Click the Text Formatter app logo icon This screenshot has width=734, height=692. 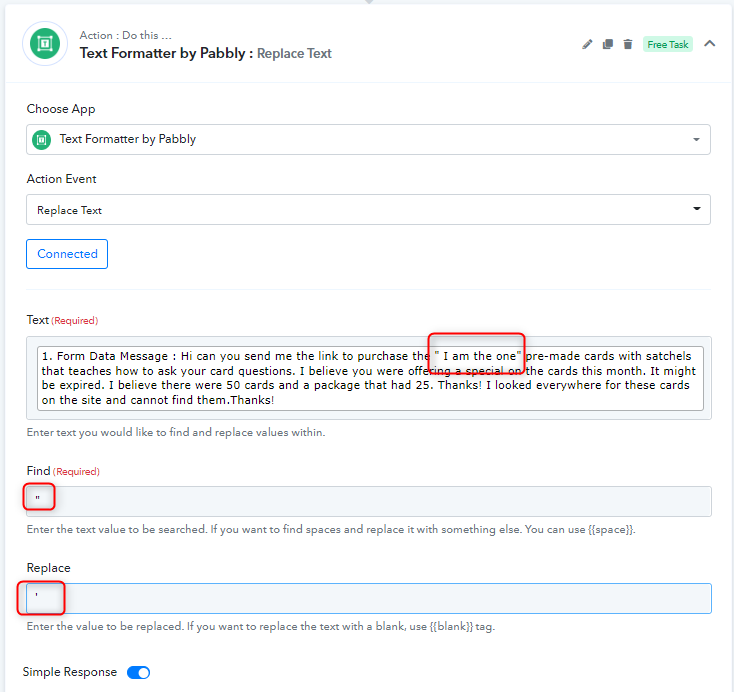point(45,44)
